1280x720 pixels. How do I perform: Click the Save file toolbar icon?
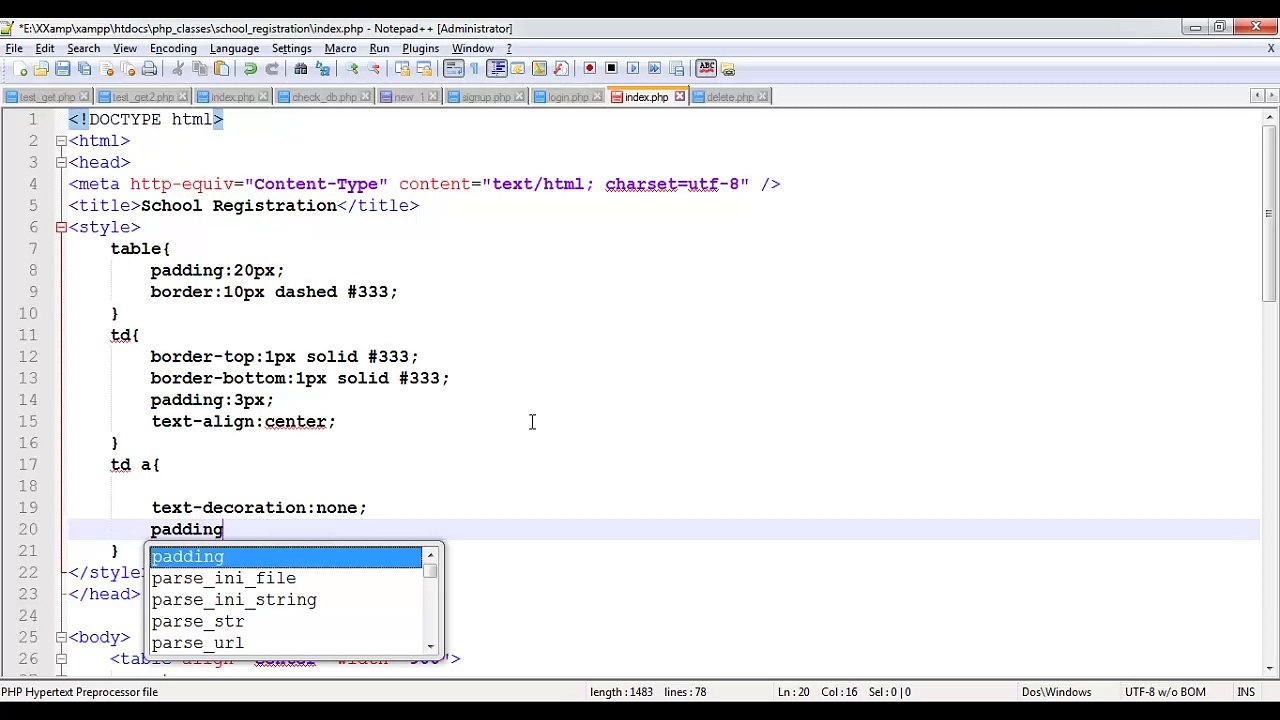click(x=62, y=69)
